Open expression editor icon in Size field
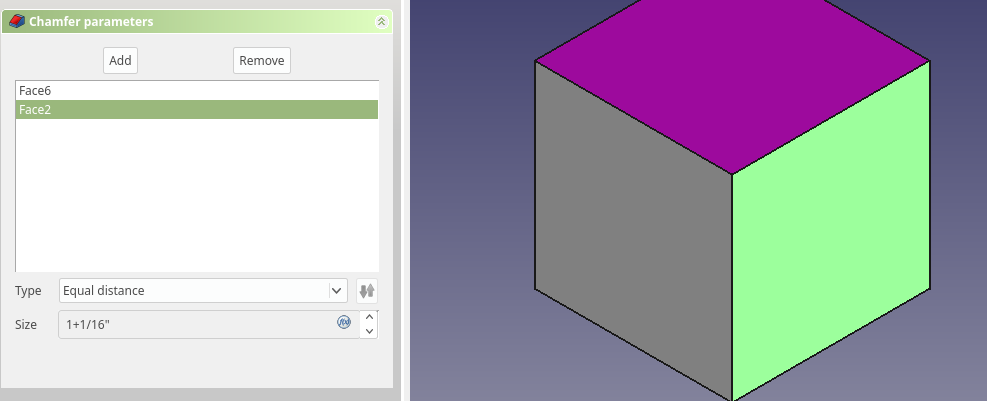987x401 pixels. coord(344,322)
